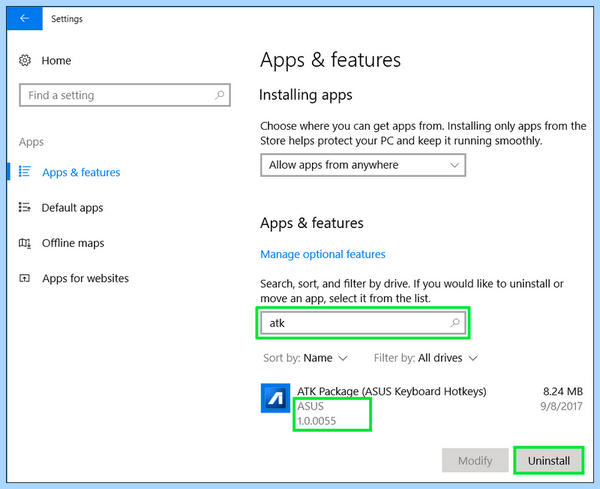Go to Default apps section

click(x=72, y=208)
